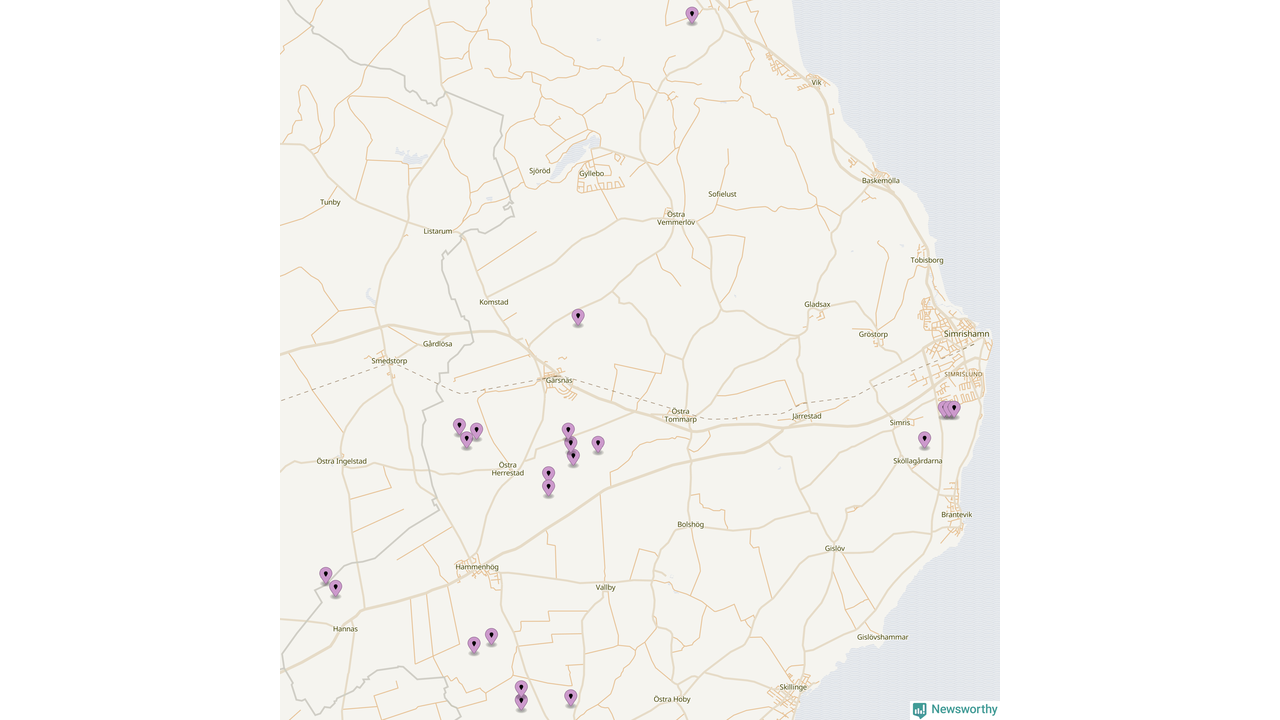Select the Tobisborg label
Viewport: 1280px width, 720px height.
(927, 260)
